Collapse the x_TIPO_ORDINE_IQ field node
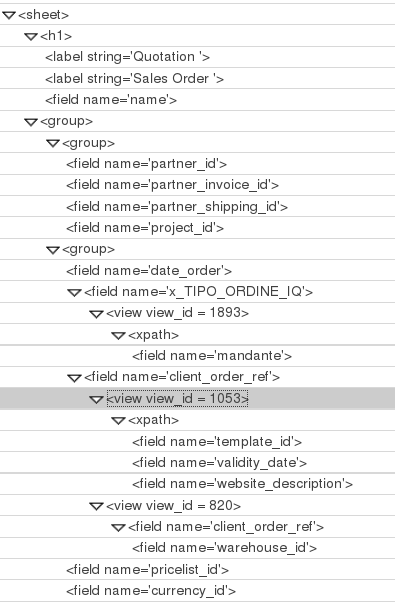 [74, 292]
